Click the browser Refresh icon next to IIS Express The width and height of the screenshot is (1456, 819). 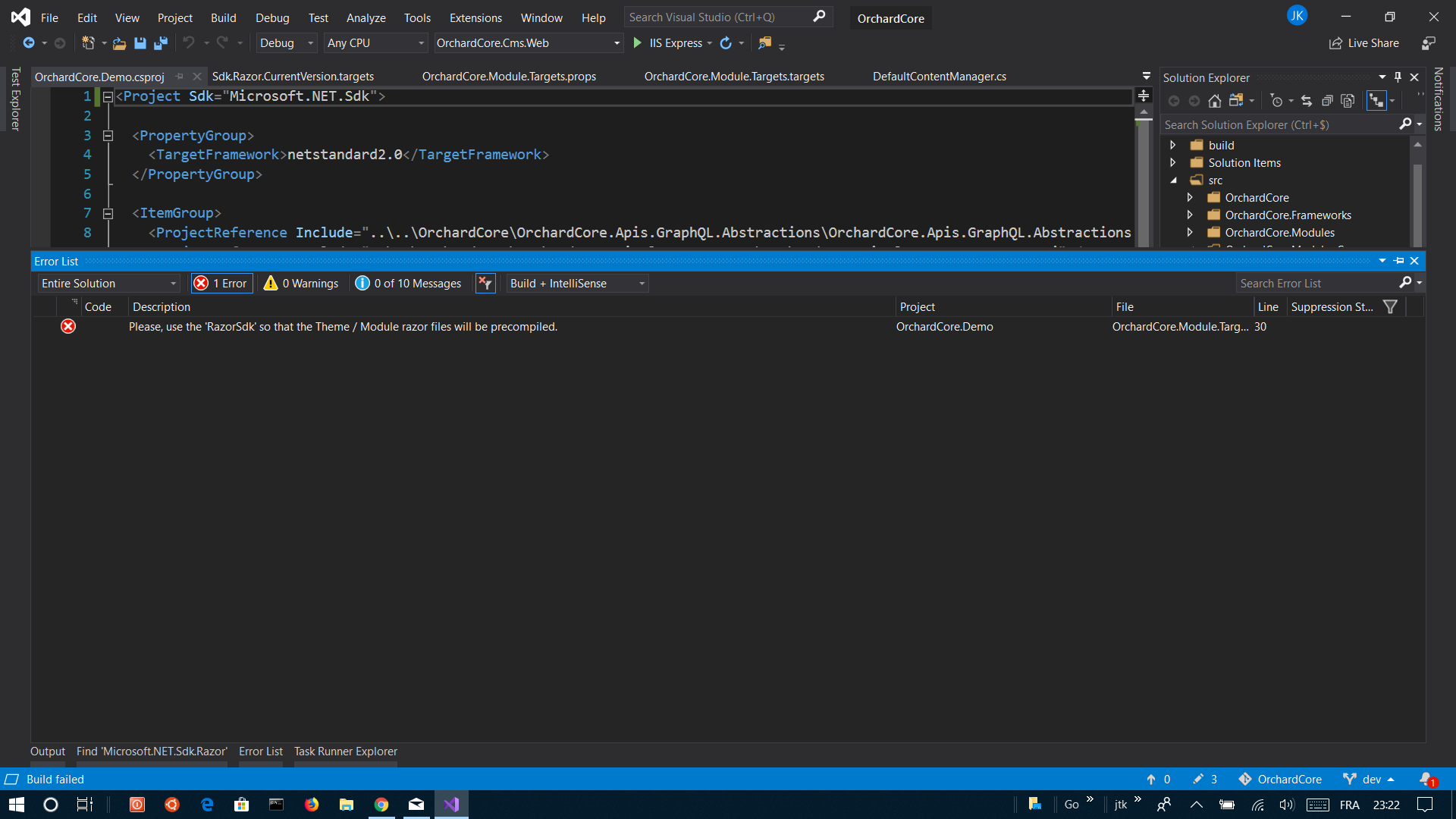726,43
